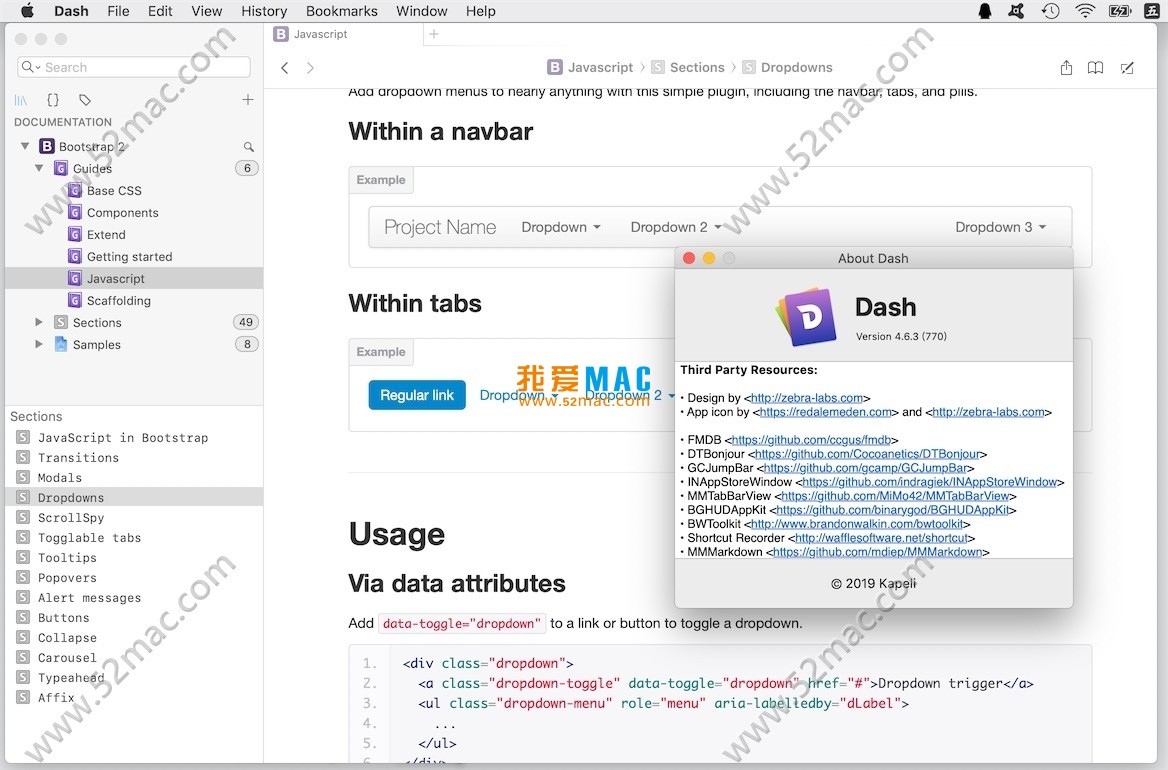This screenshot has height=770, width=1168.
Task: Open the DTBonjour GitHub link
Action: point(867,454)
